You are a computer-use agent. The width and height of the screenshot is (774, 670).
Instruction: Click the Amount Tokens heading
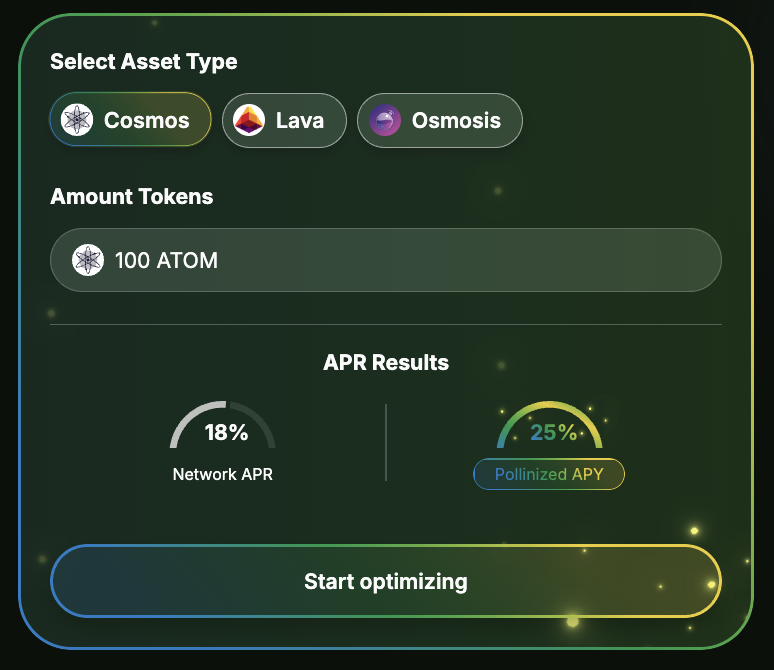(132, 196)
